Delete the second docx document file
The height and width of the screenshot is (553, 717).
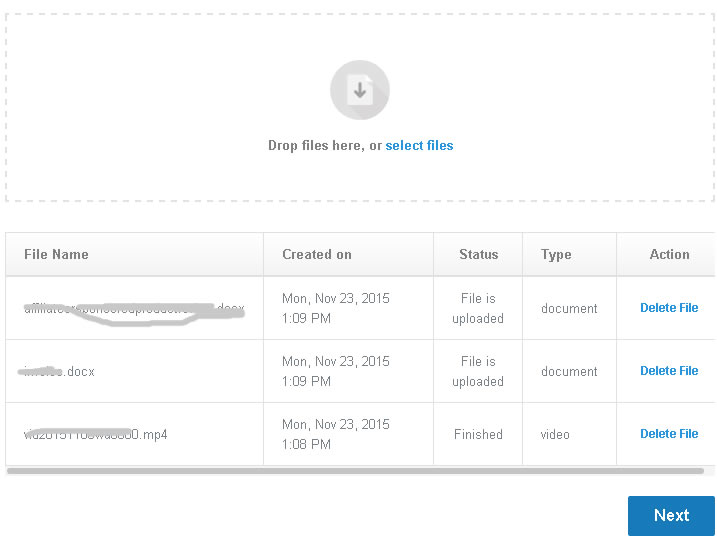pos(669,371)
